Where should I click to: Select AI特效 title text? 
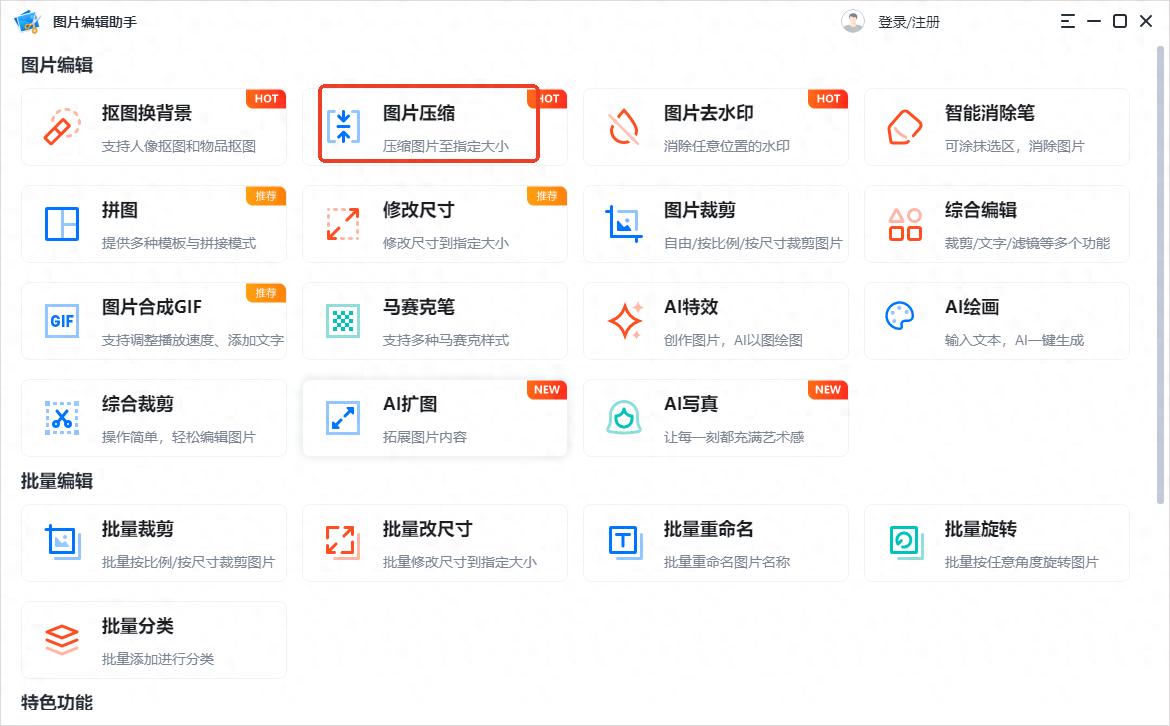coord(691,307)
